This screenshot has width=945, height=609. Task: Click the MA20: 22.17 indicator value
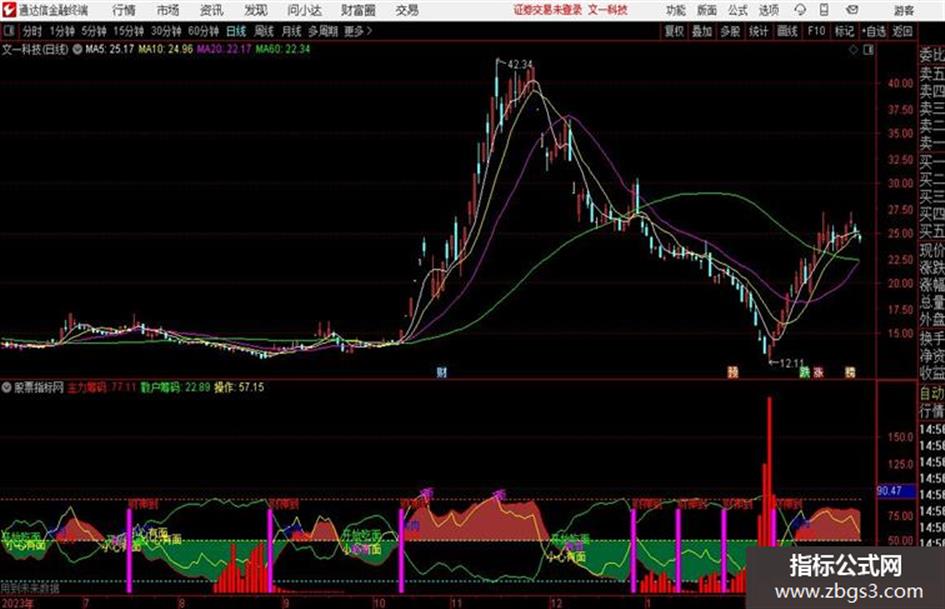(224, 49)
